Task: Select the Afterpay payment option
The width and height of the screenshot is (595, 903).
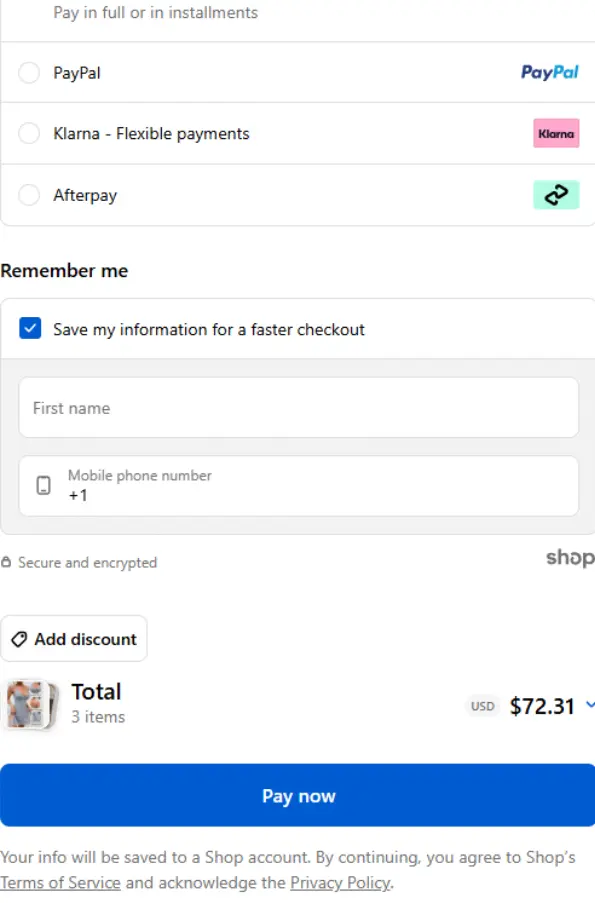Action: 29,195
